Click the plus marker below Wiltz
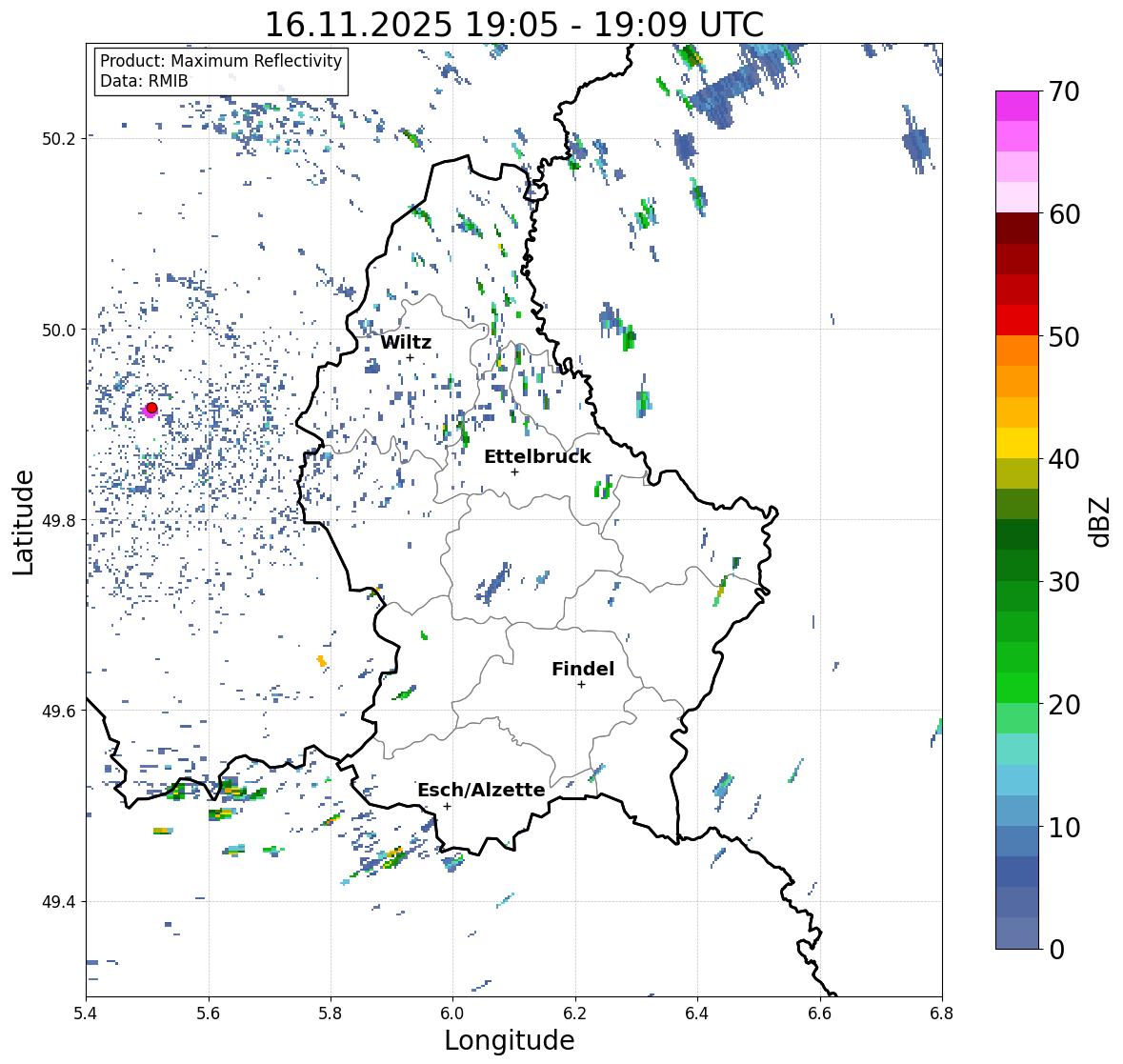The width and height of the screenshot is (1123, 1064). coord(410,358)
